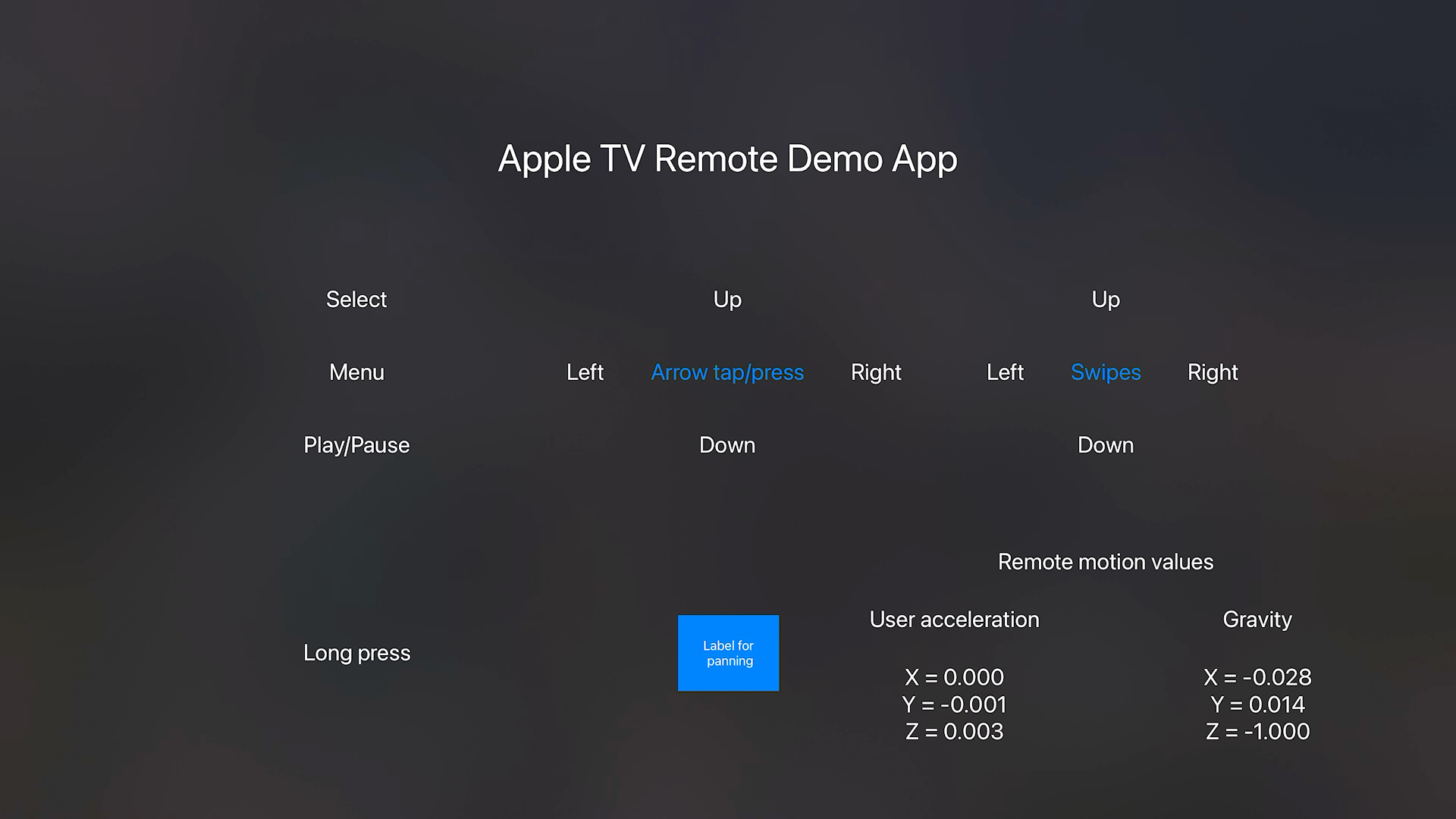The image size is (1456, 819).
Task: Click Up above Arrow tap/press
Action: pyautogui.click(x=727, y=300)
